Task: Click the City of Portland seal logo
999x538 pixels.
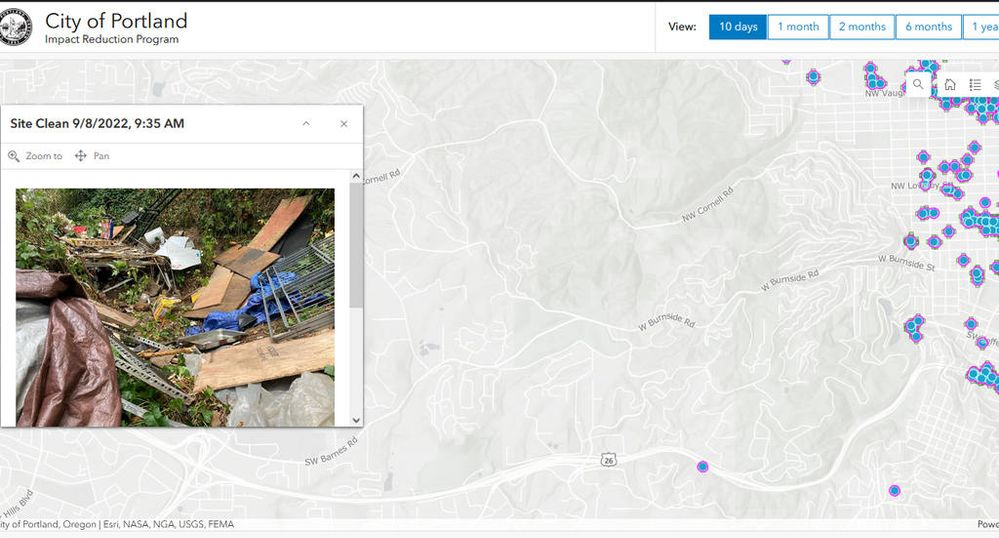Action: coord(16,27)
